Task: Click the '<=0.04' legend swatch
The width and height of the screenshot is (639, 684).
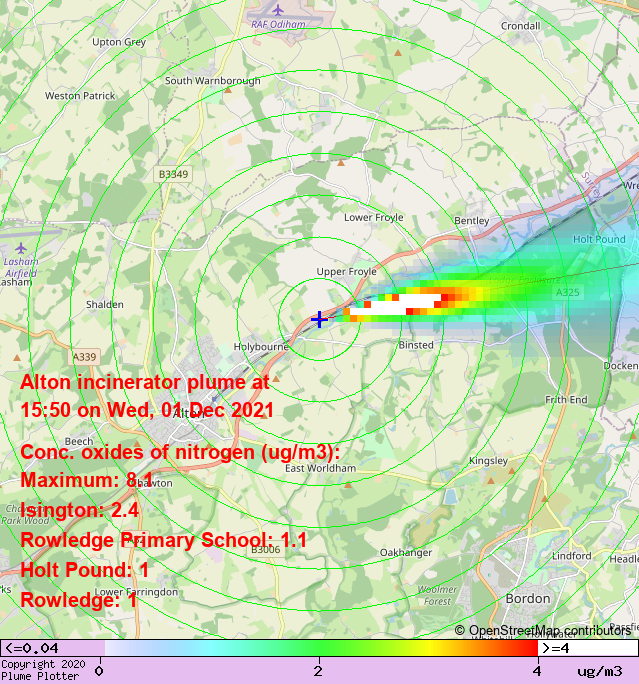Action: tap(52, 648)
